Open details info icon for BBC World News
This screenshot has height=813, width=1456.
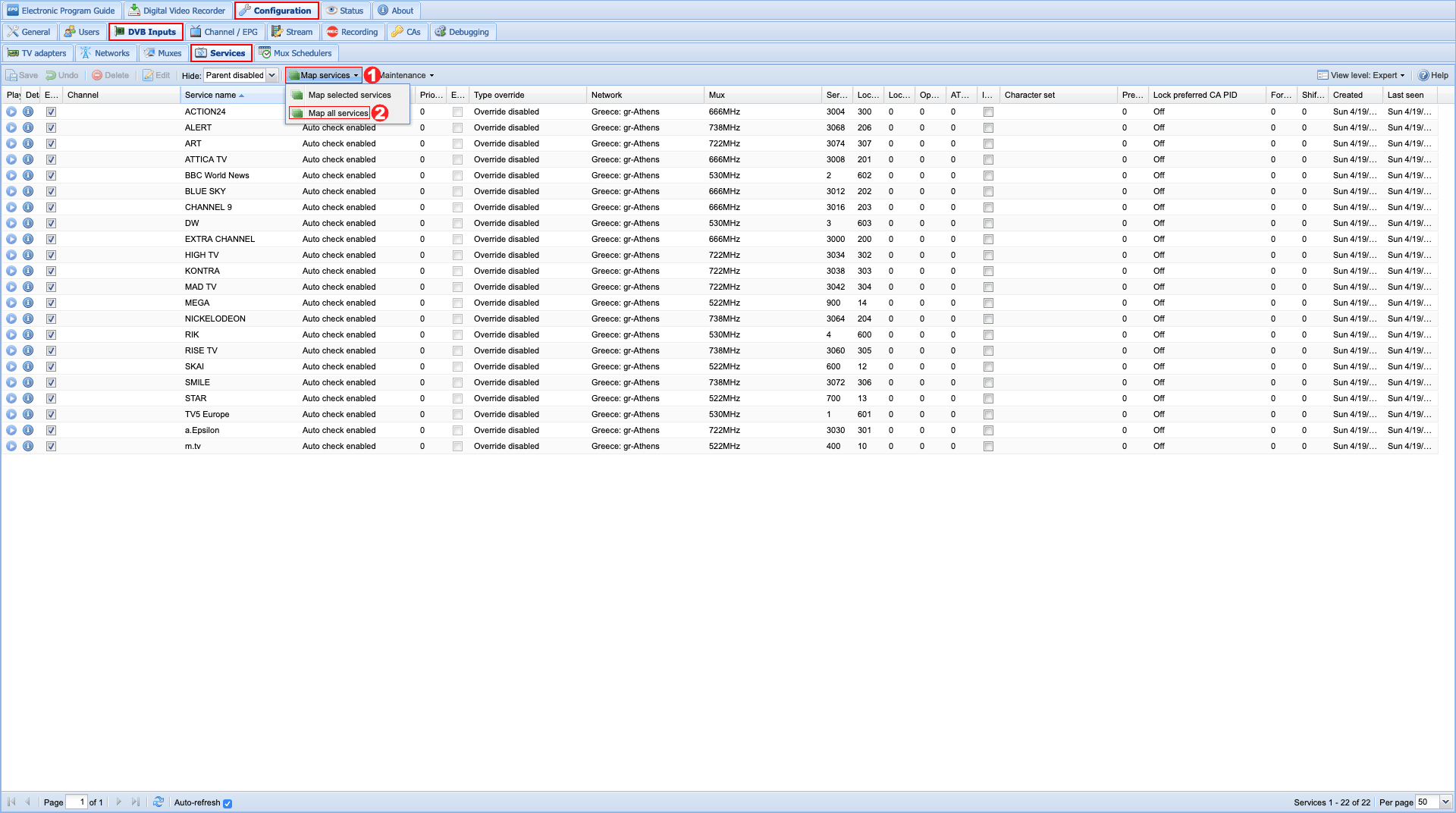[28, 175]
